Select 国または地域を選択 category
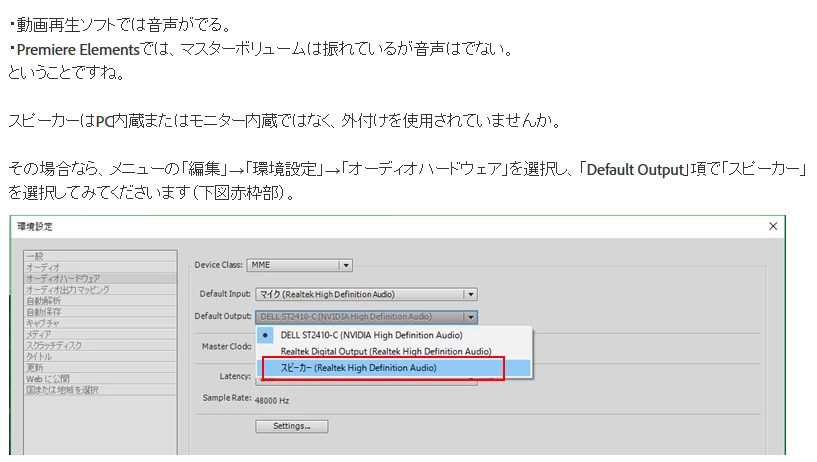The image size is (817, 462). click(100, 390)
